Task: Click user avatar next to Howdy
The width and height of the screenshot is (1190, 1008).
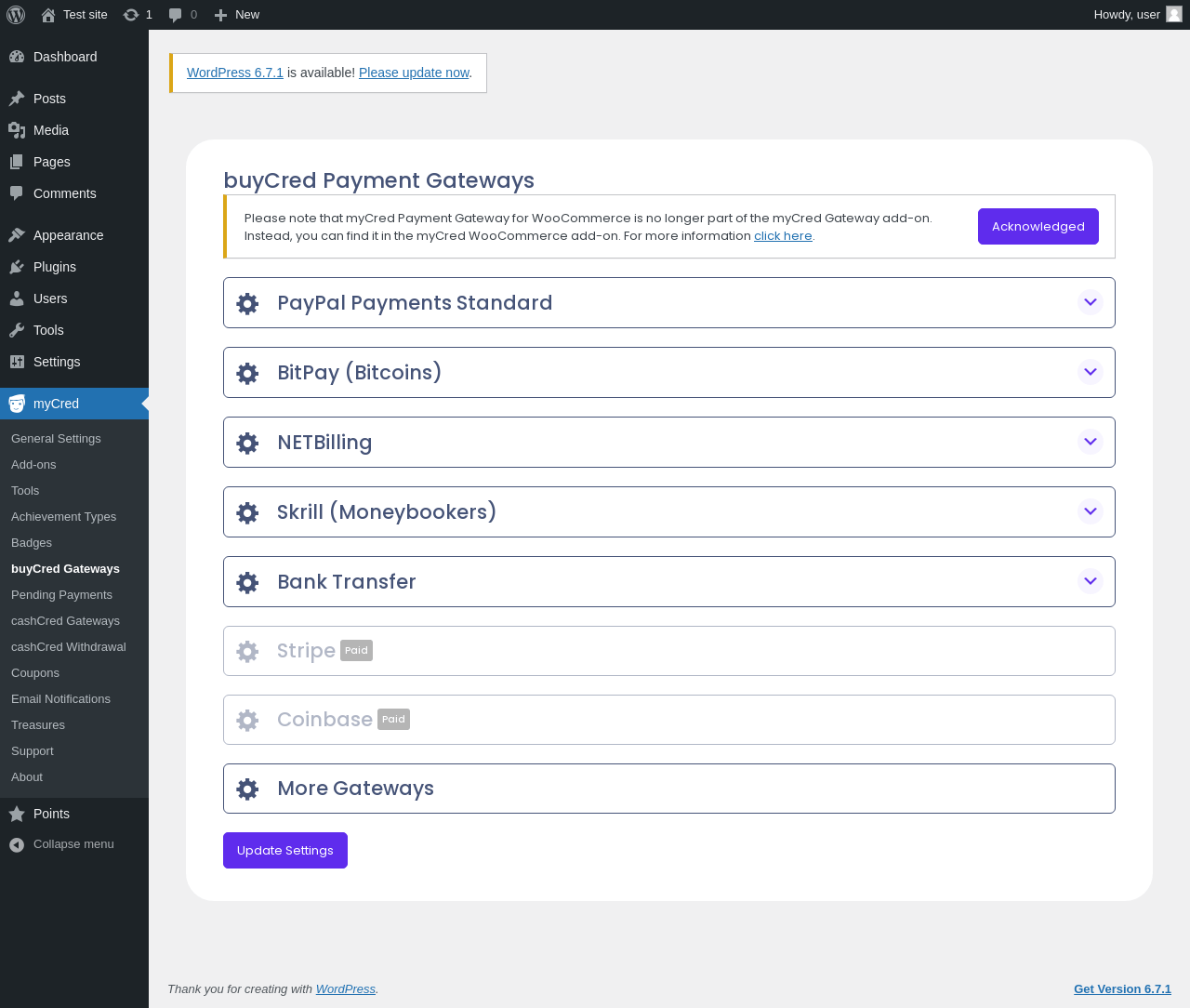Action: point(1174,14)
